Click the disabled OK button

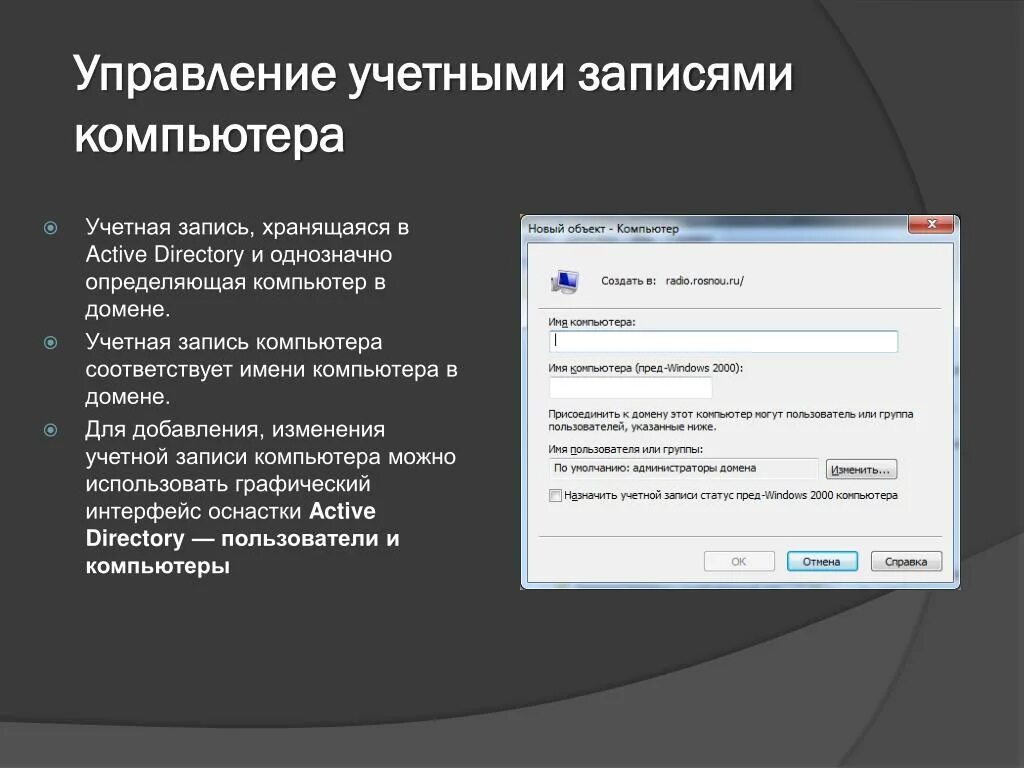(x=739, y=561)
